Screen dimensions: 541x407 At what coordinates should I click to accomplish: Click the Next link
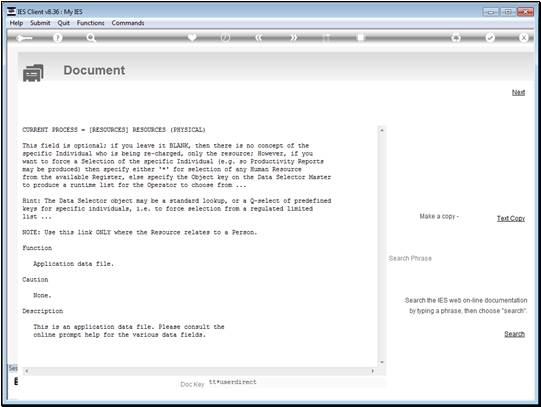pyautogui.click(x=518, y=92)
